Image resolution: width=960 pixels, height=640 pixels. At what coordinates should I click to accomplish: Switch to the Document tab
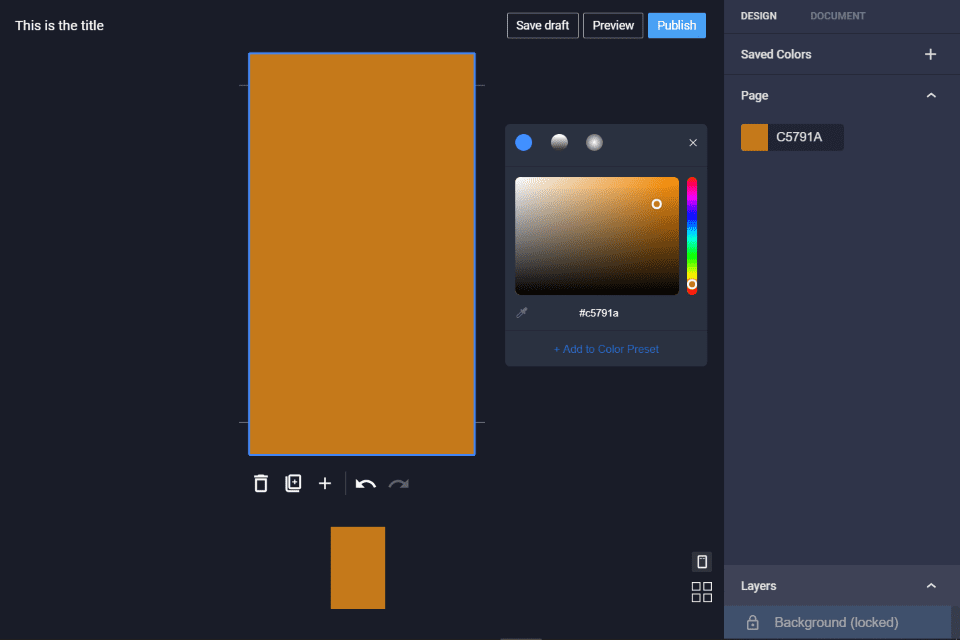[837, 16]
